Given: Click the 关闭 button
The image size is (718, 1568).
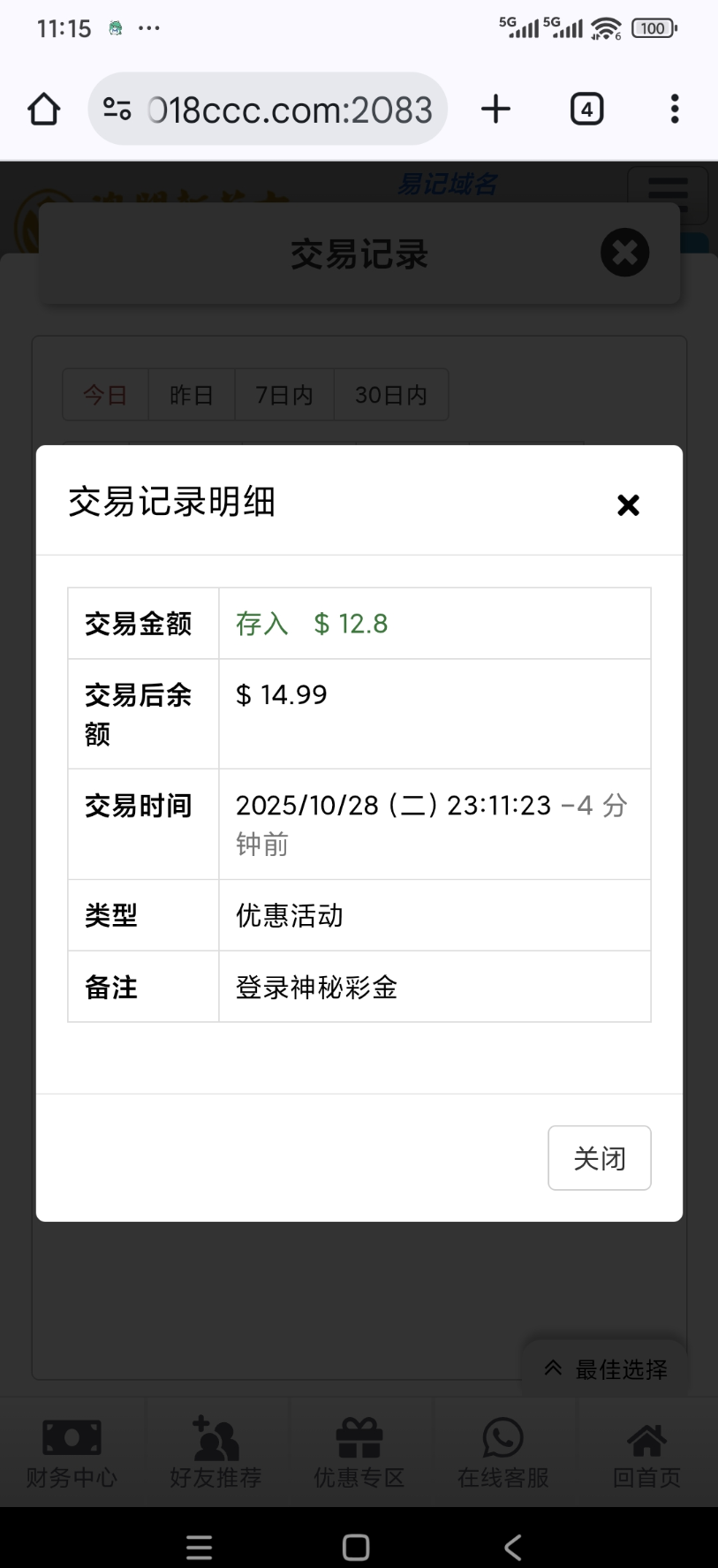Looking at the screenshot, I should tap(599, 1157).
